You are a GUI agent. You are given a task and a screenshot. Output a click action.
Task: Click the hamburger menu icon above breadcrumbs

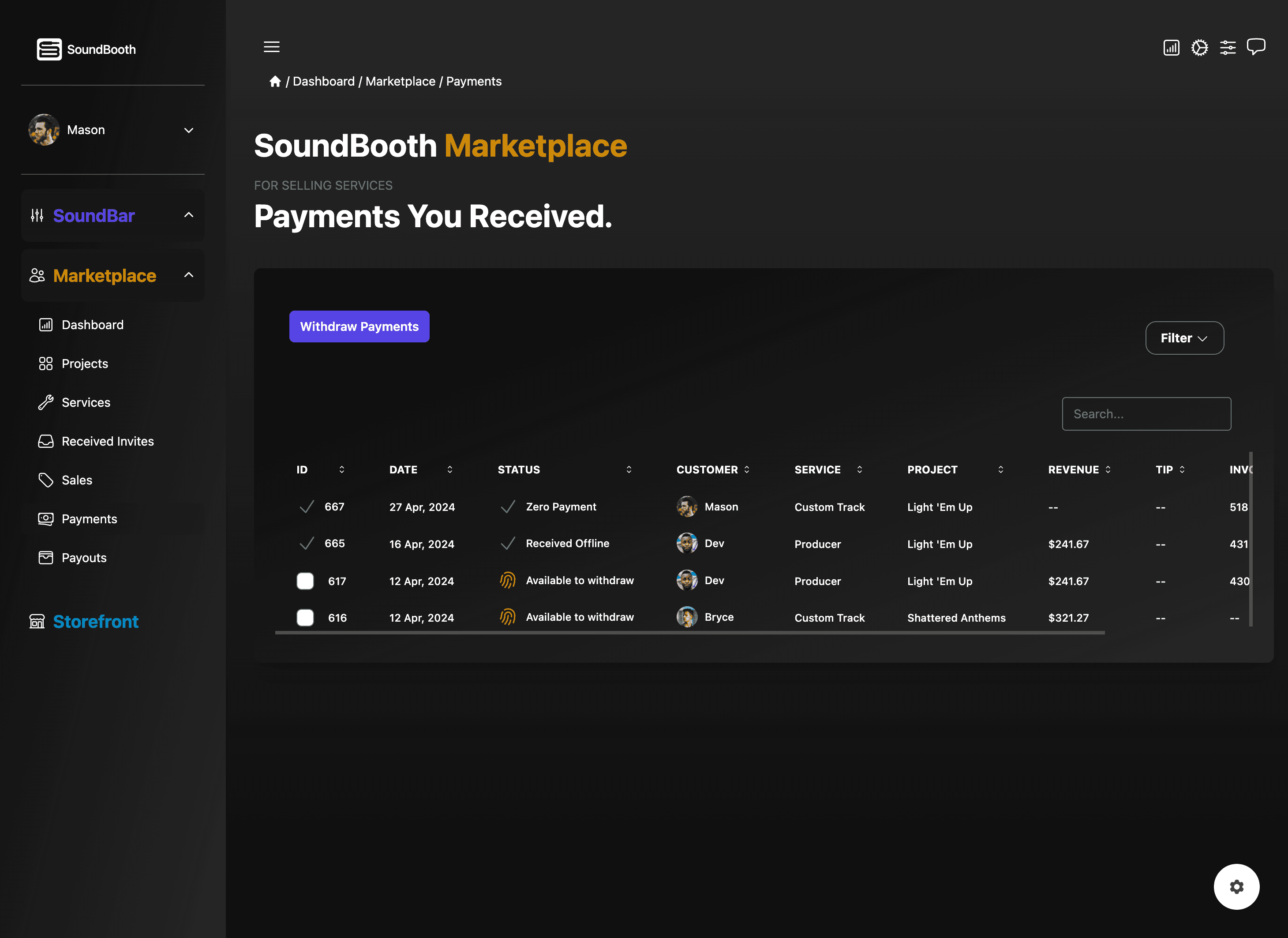271,47
